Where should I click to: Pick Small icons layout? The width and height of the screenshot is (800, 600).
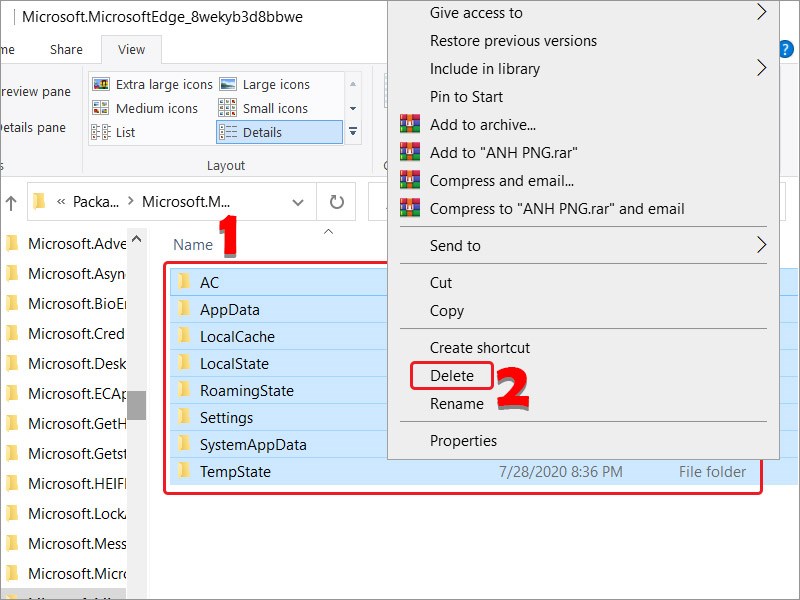pyautogui.click(x=263, y=108)
